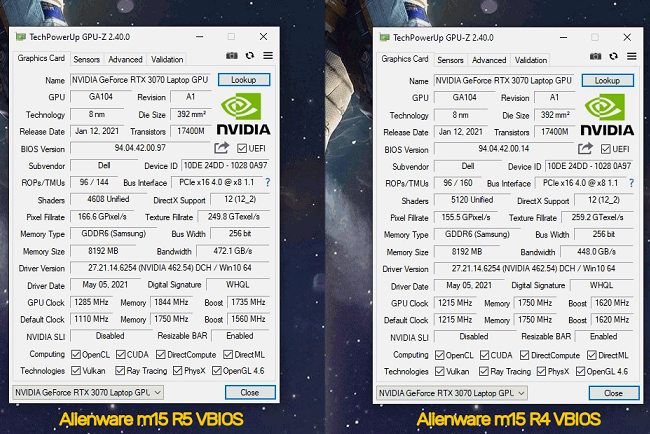Toggle the OpenGL 4.6 checkbox in the R4 window

click(580, 371)
